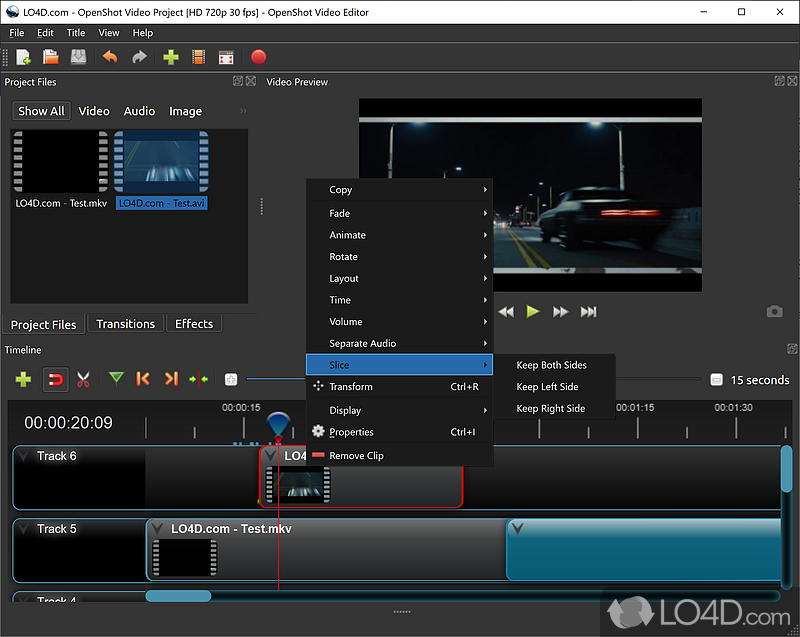
Task: Open the Animate submenu arrow
Action: tap(487, 235)
